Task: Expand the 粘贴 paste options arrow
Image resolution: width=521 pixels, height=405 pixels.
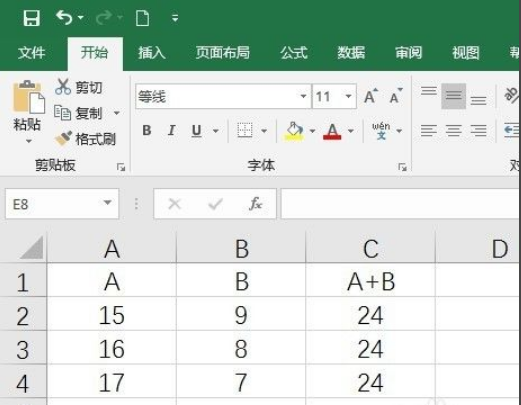Action: (29, 141)
